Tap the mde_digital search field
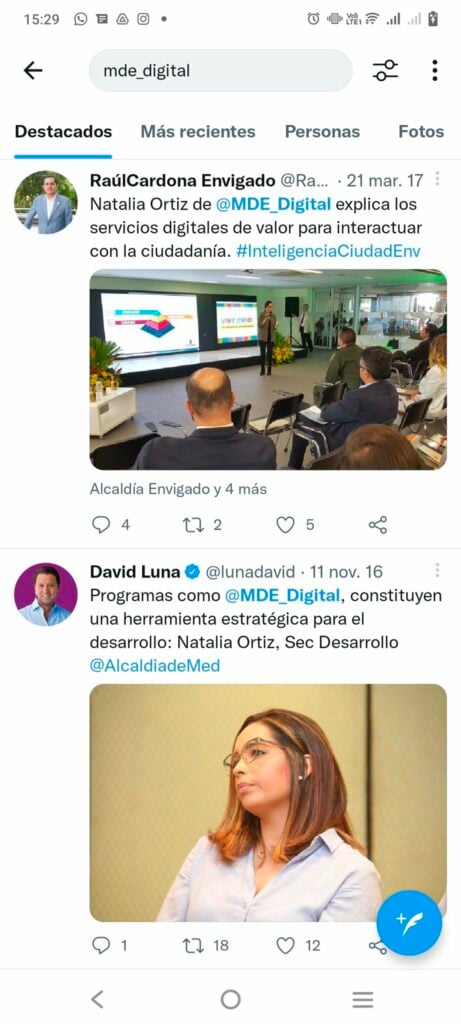Screen dimensions: 461x1024 [221, 71]
